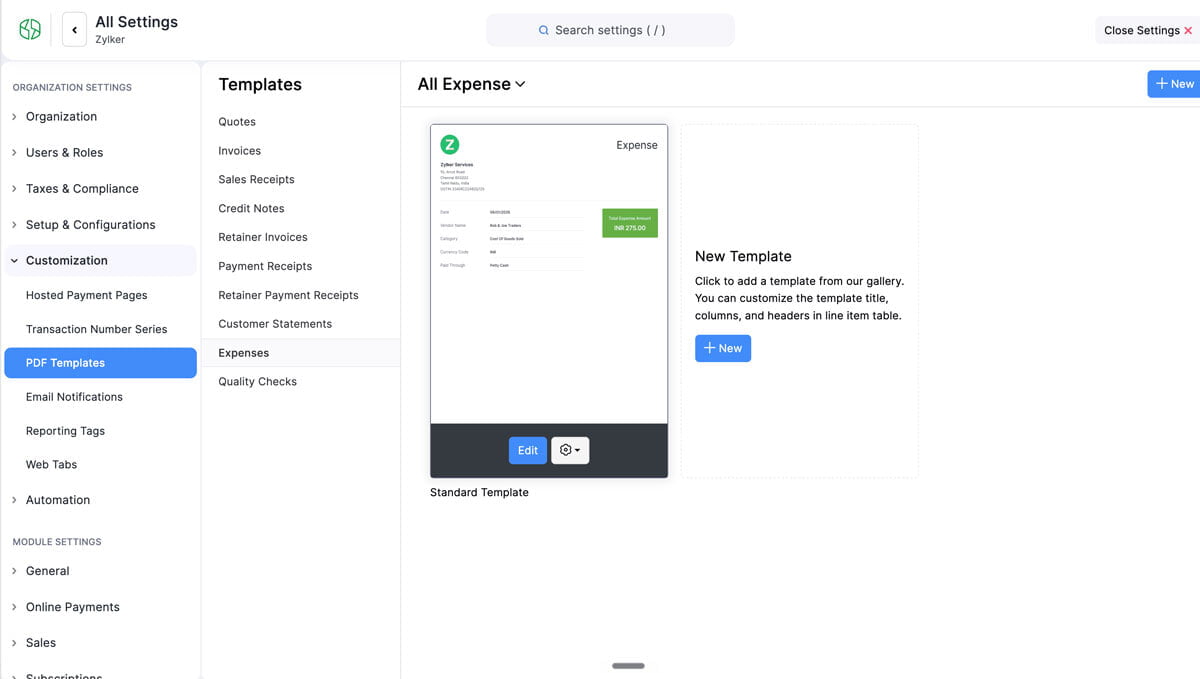The image size is (1200, 679).
Task: Select Retainer Payment Receipts templates
Action: [x=288, y=295]
